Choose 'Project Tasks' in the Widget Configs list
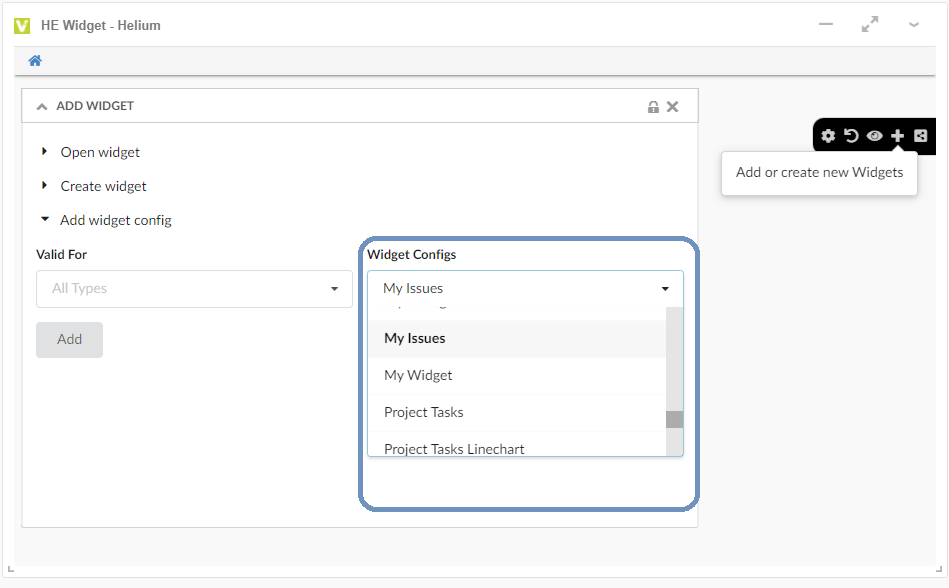Screen dimensions: 949x588 point(424,412)
